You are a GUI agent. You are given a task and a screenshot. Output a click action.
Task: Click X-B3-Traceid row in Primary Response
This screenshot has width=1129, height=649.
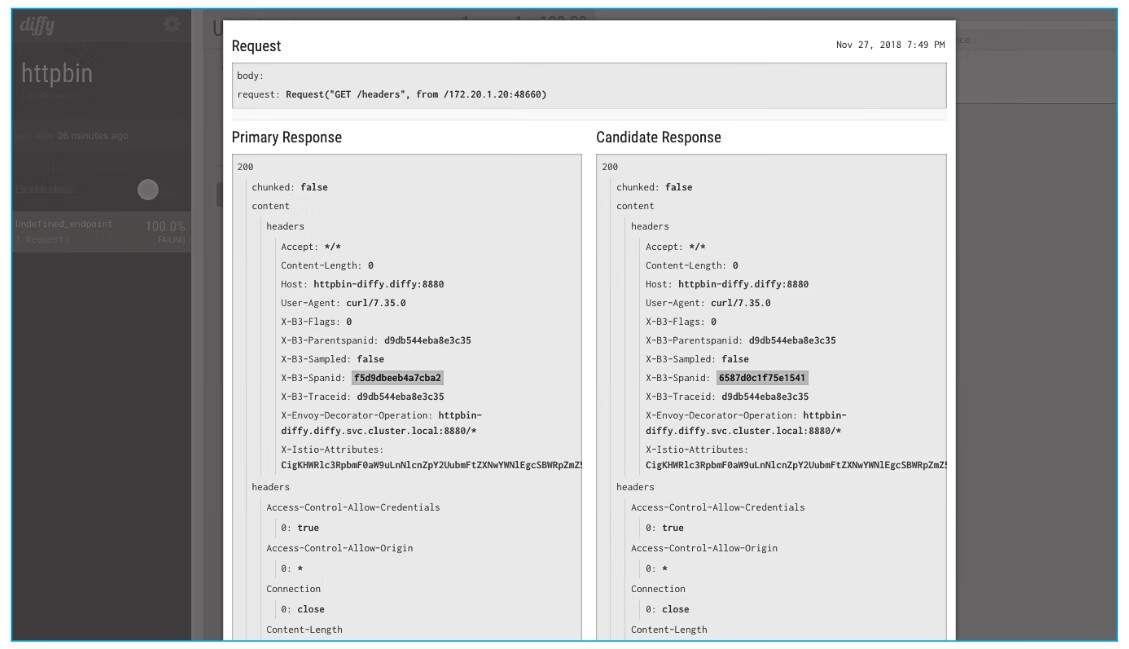[362, 397]
